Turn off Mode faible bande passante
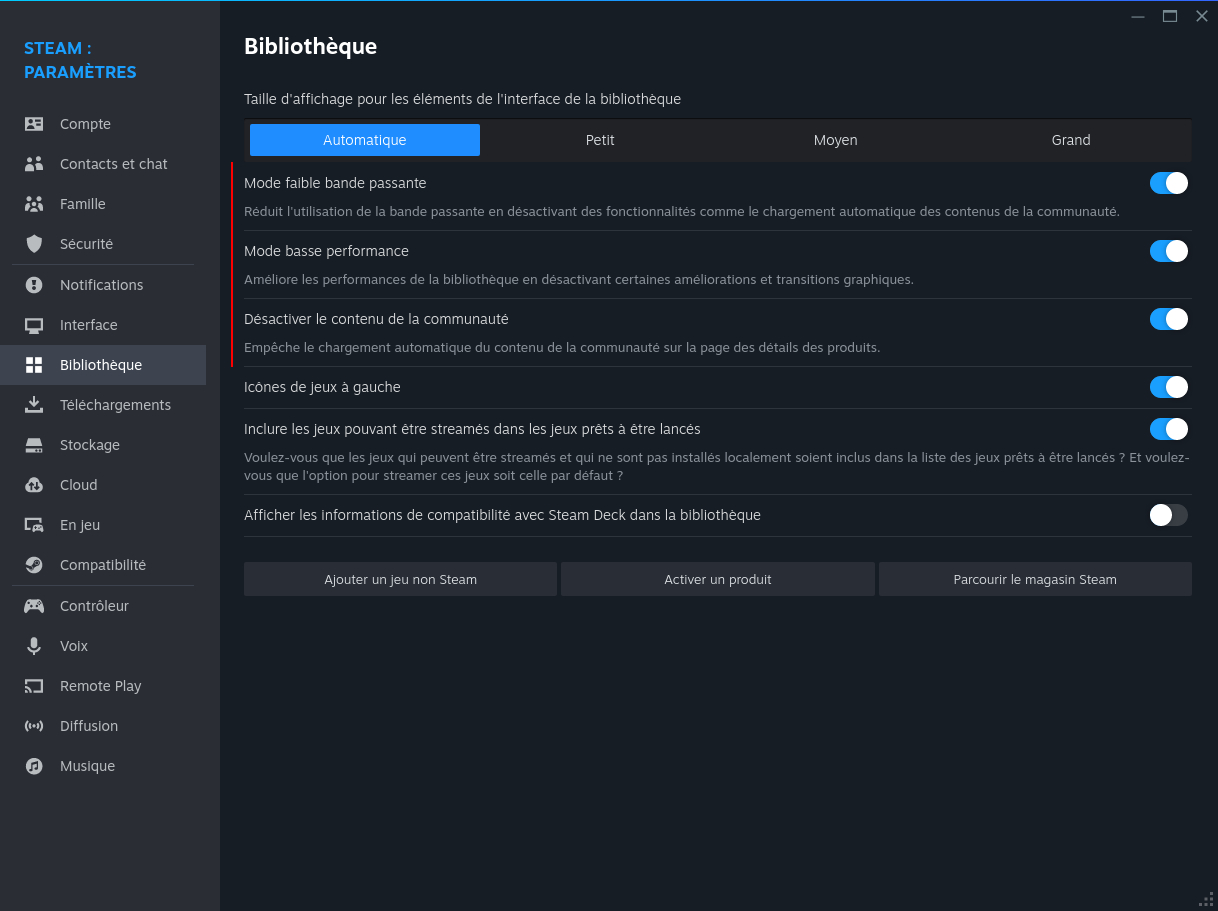The image size is (1218, 911). (x=1168, y=183)
